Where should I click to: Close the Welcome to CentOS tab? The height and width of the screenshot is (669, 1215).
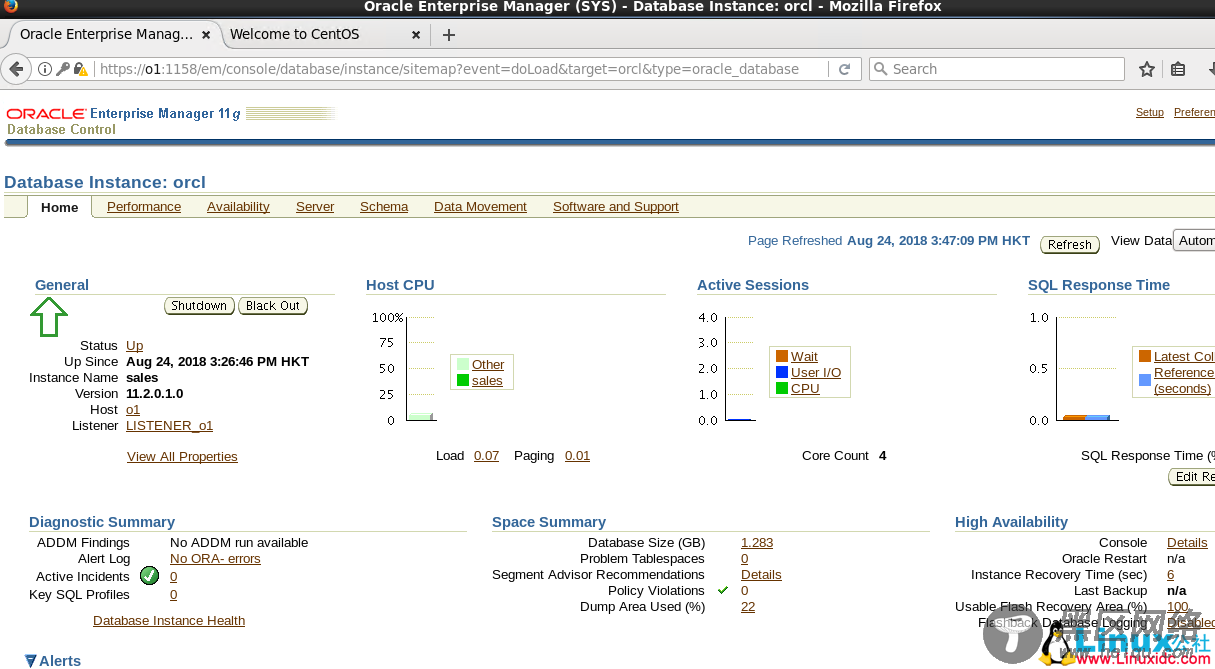pos(416,34)
